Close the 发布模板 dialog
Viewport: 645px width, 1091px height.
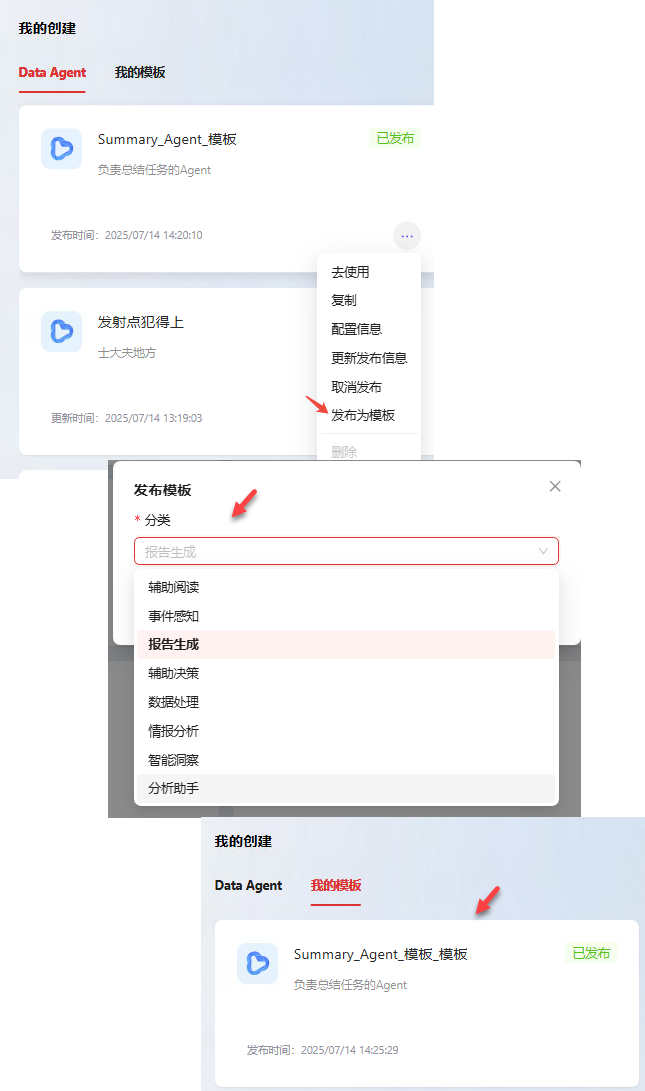555,486
